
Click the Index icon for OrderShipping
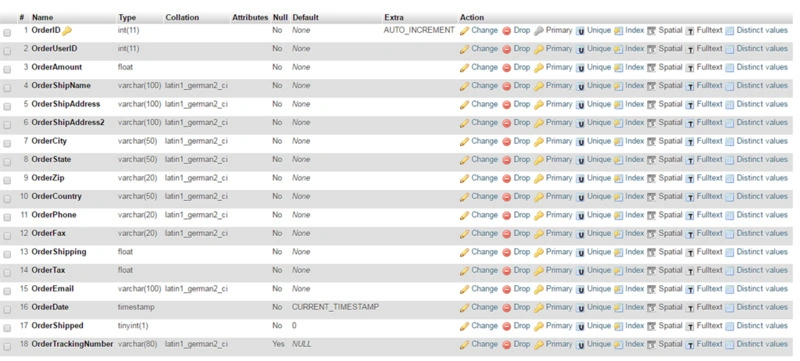(x=618, y=252)
